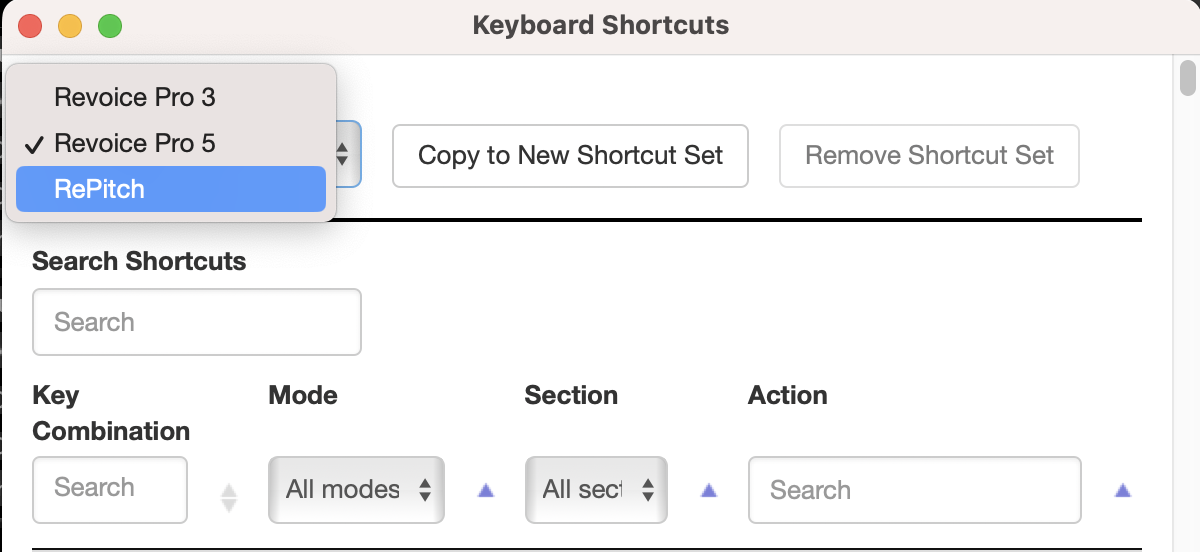Focus the Search Shortcuts input field
The image size is (1200, 552).
point(196,322)
